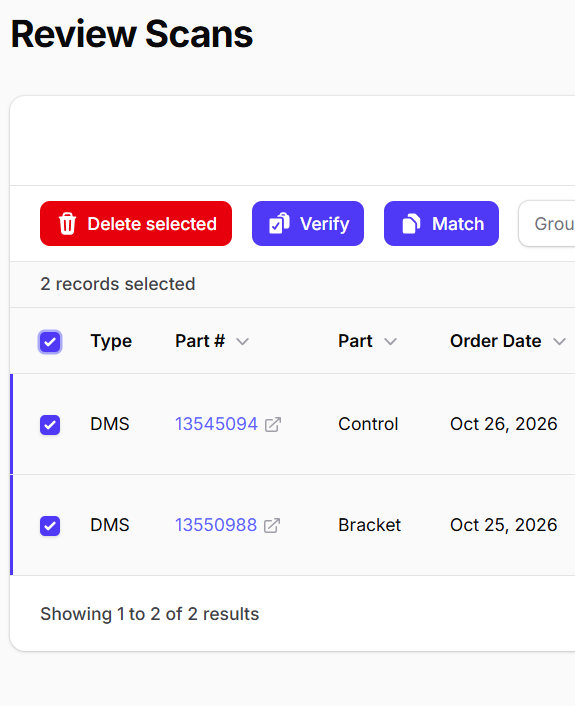Viewport: 575px width, 706px height.
Task: Click external link icon beside 13550988
Action: click(272, 525)
